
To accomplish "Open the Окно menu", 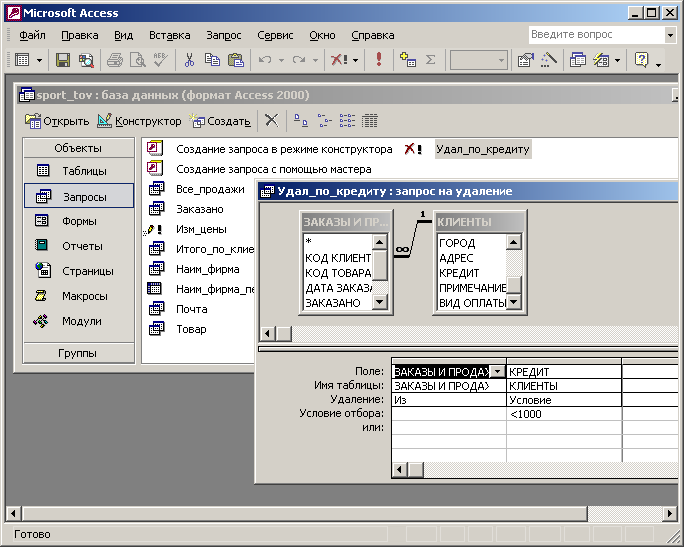I will 322,35.
